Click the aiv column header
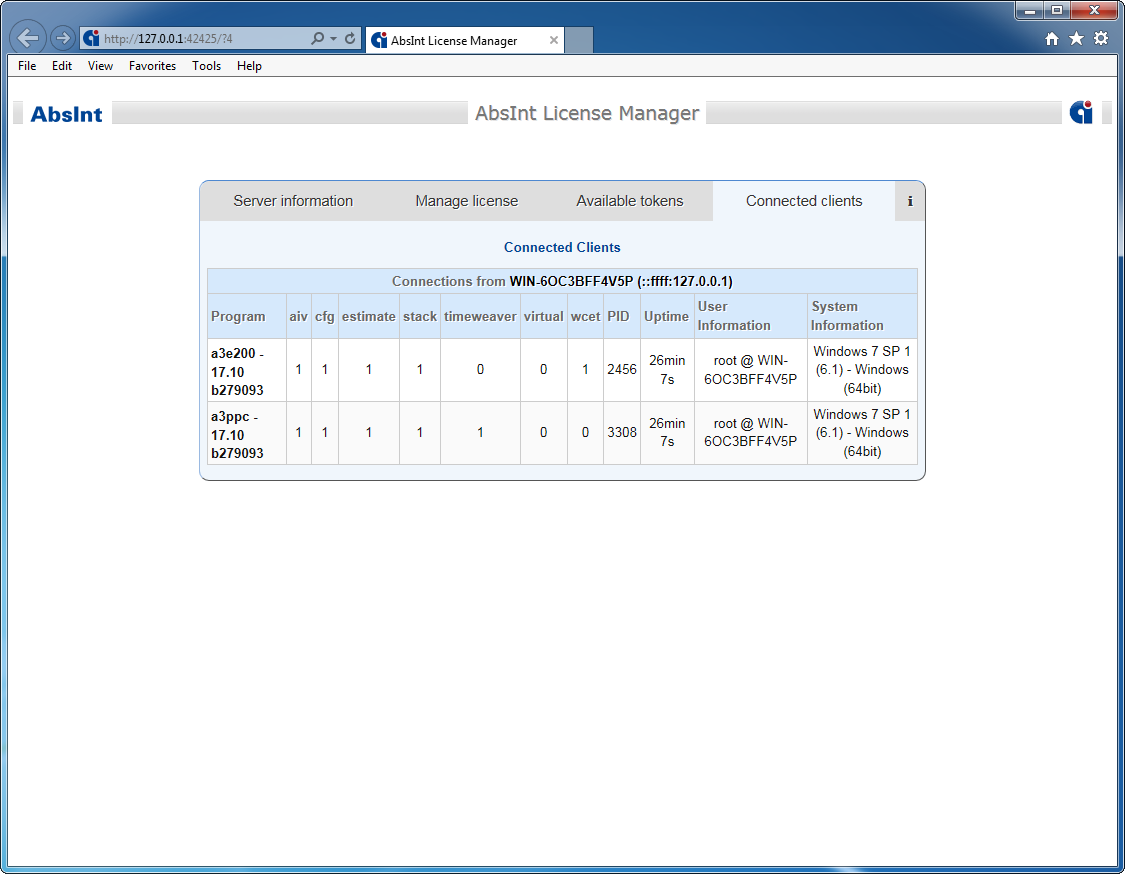 tap(298, 316)
